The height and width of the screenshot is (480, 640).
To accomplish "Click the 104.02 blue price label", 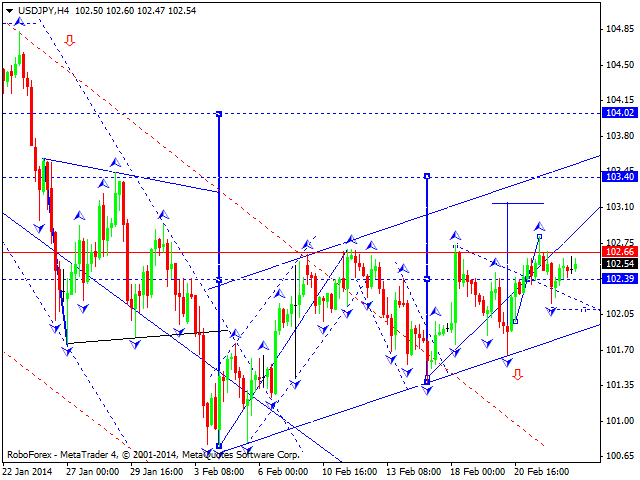I will click(621, 114).
